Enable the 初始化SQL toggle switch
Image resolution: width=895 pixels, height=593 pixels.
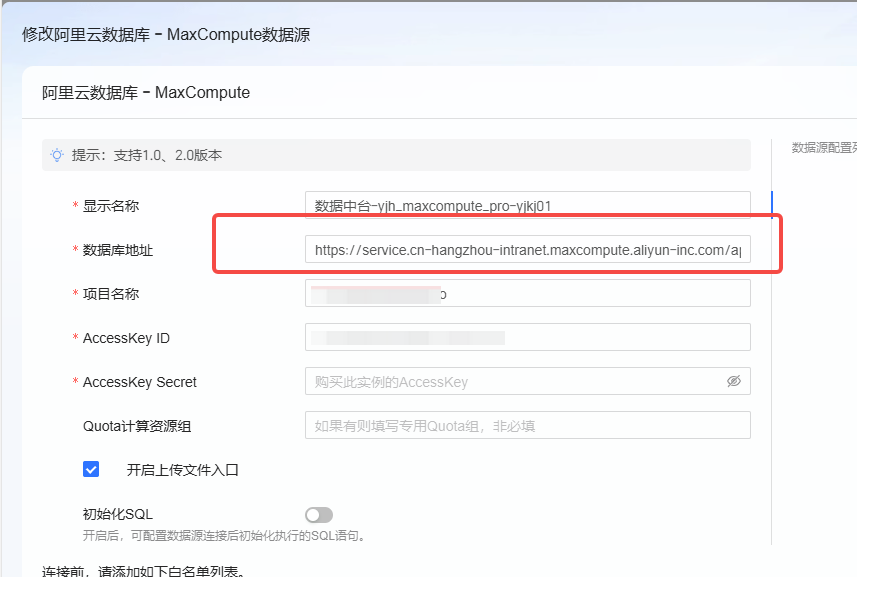pos(318,514)
